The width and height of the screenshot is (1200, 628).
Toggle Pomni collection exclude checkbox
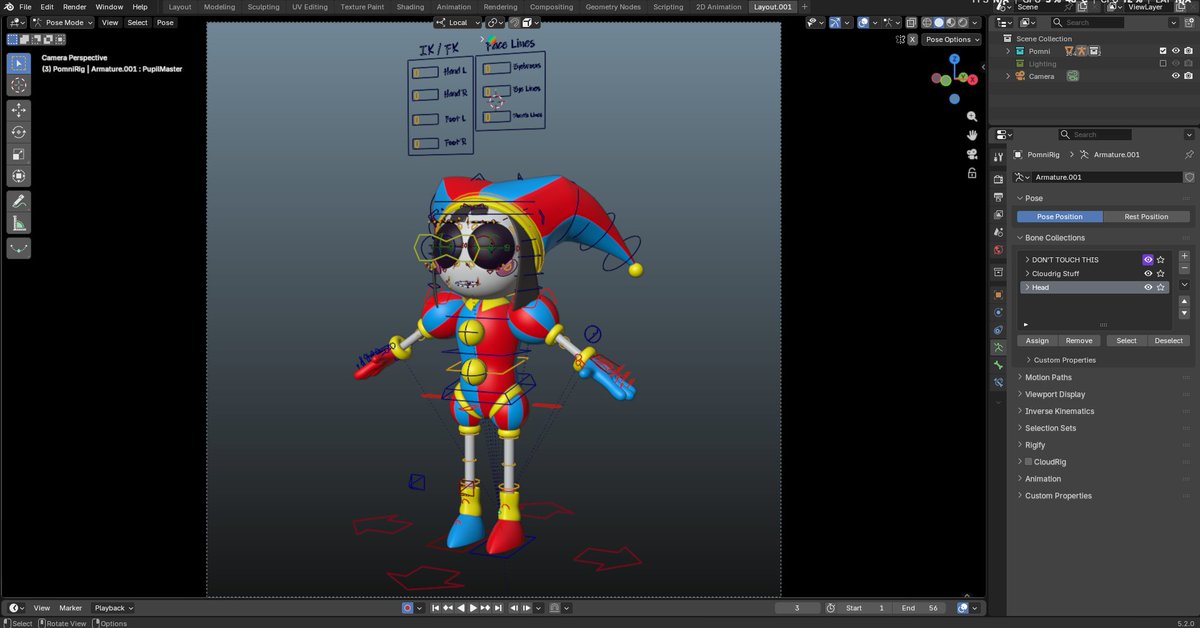click(x=1162, y=51)
